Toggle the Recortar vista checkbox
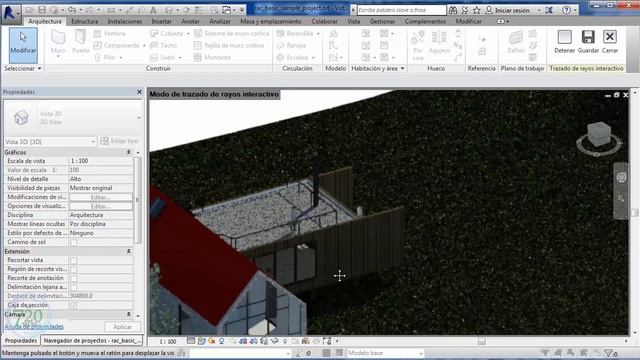 [73, 260]
